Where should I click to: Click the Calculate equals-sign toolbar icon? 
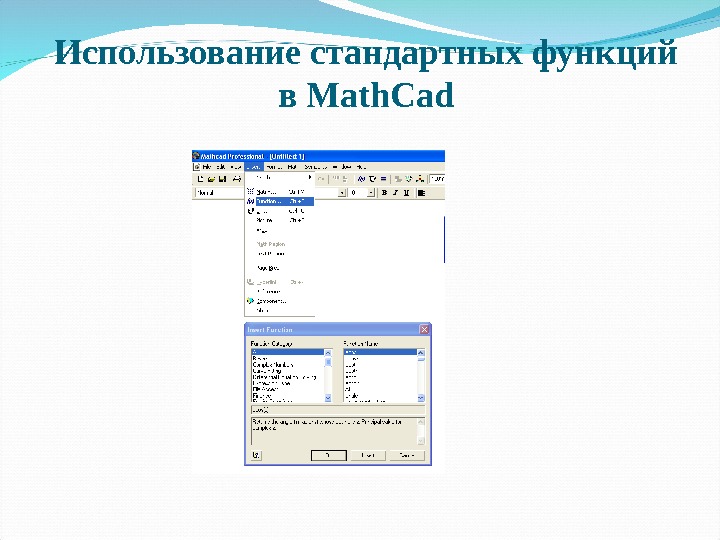tap(383, 179)
